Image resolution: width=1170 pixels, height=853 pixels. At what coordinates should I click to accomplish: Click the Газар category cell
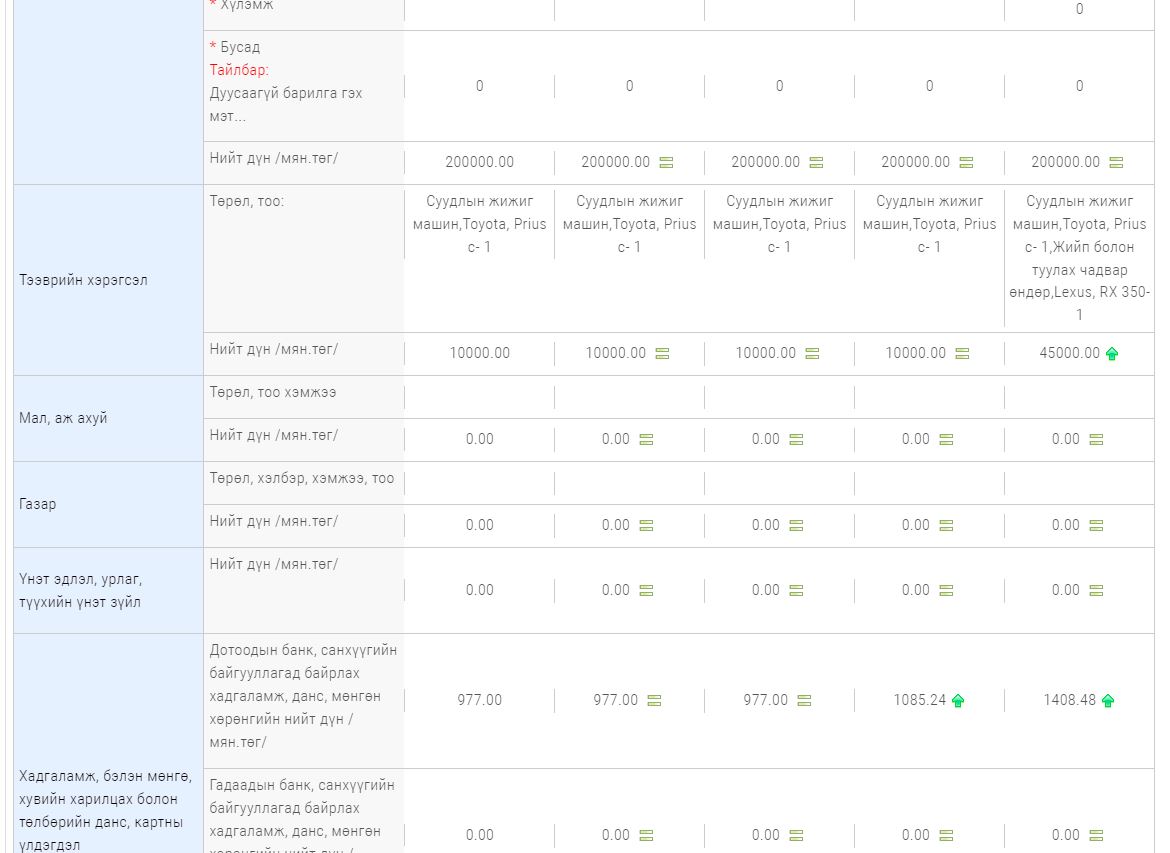pos(38,504)
